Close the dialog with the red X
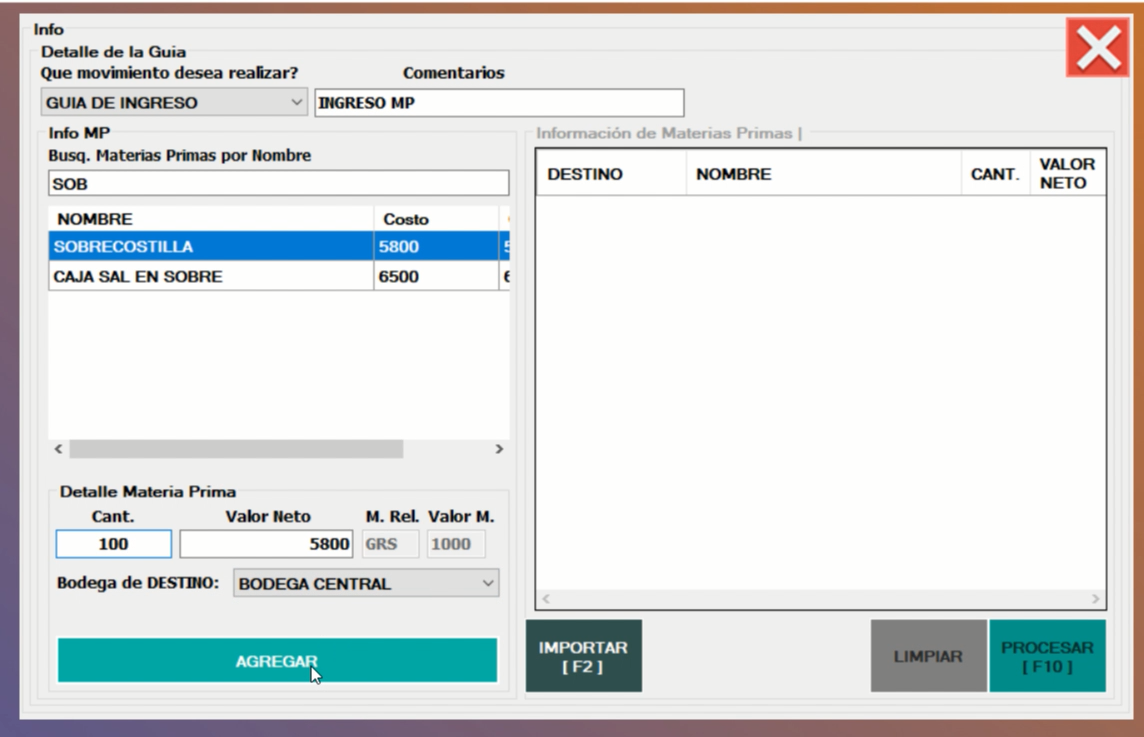Viewport: 1144px width, 737px height. point(1097,48)
